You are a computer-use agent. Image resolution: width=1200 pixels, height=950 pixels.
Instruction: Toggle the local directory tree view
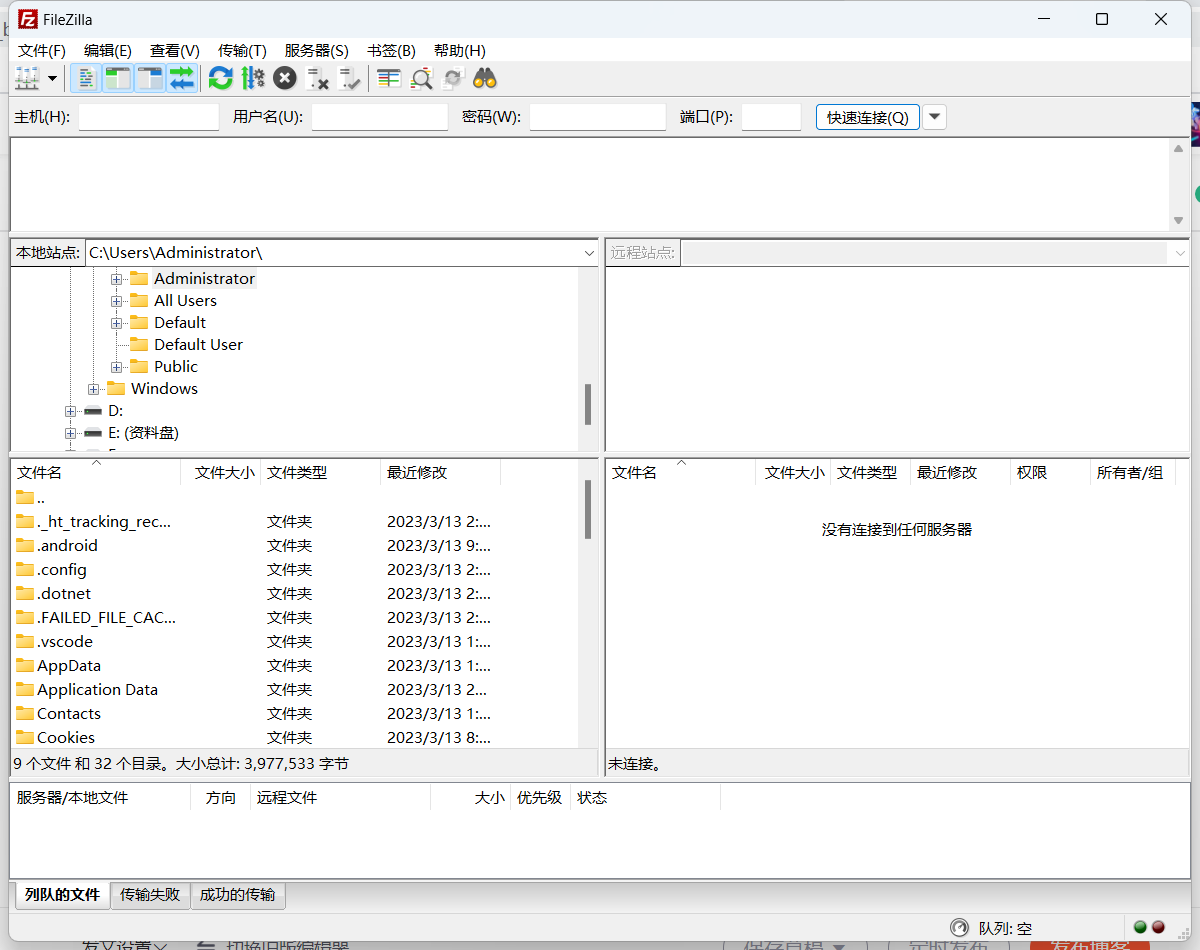117,77
